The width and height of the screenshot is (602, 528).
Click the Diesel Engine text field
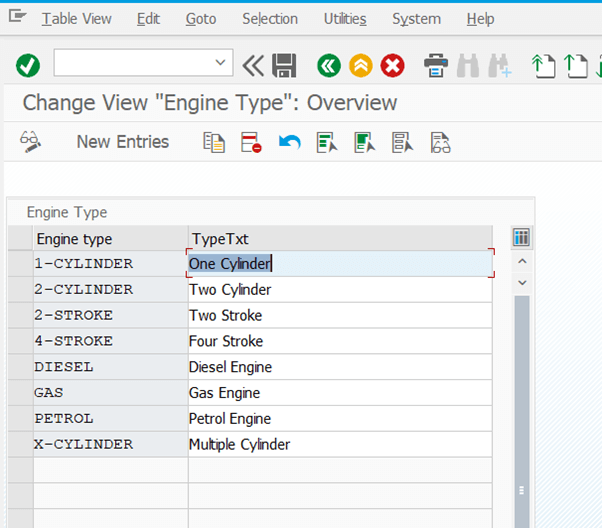point(340,367)
